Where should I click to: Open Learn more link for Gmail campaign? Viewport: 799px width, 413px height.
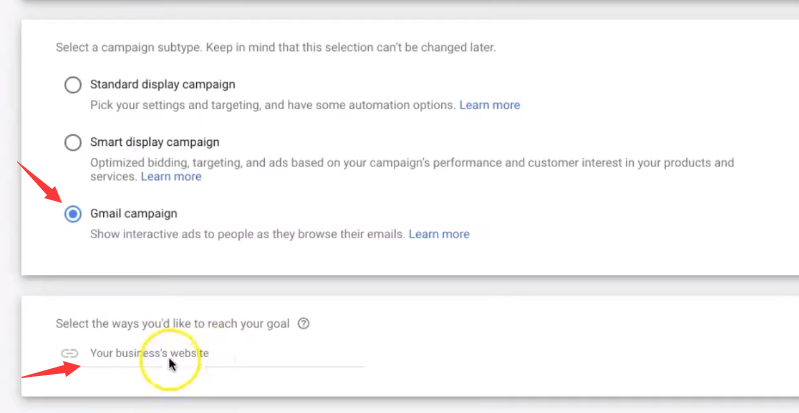pyautogui.click(x=439, y=234)
